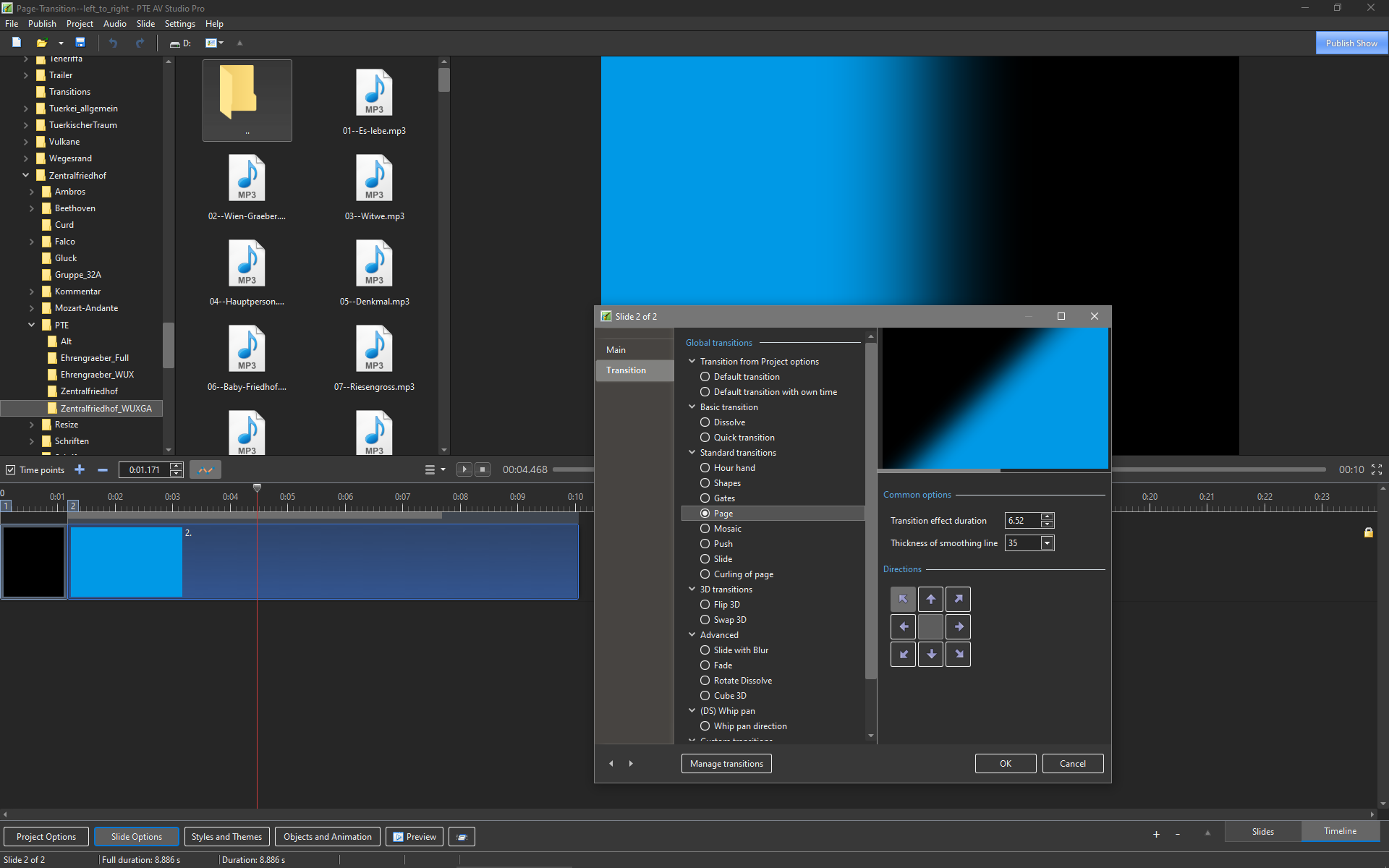
Task: Uncheck the Time points checkbox
Action: point(11,470)
